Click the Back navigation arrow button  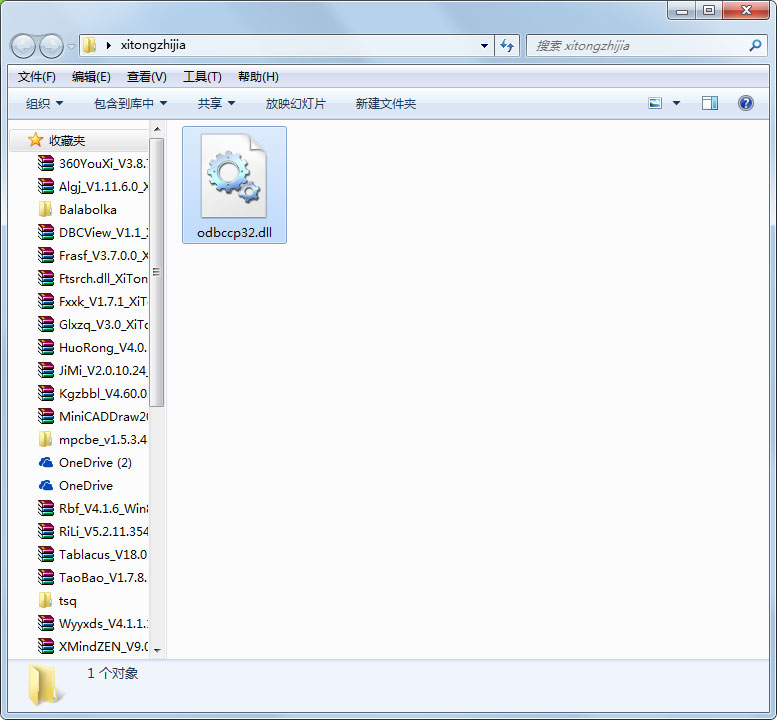pyautogui.click(x=24, y=45)
